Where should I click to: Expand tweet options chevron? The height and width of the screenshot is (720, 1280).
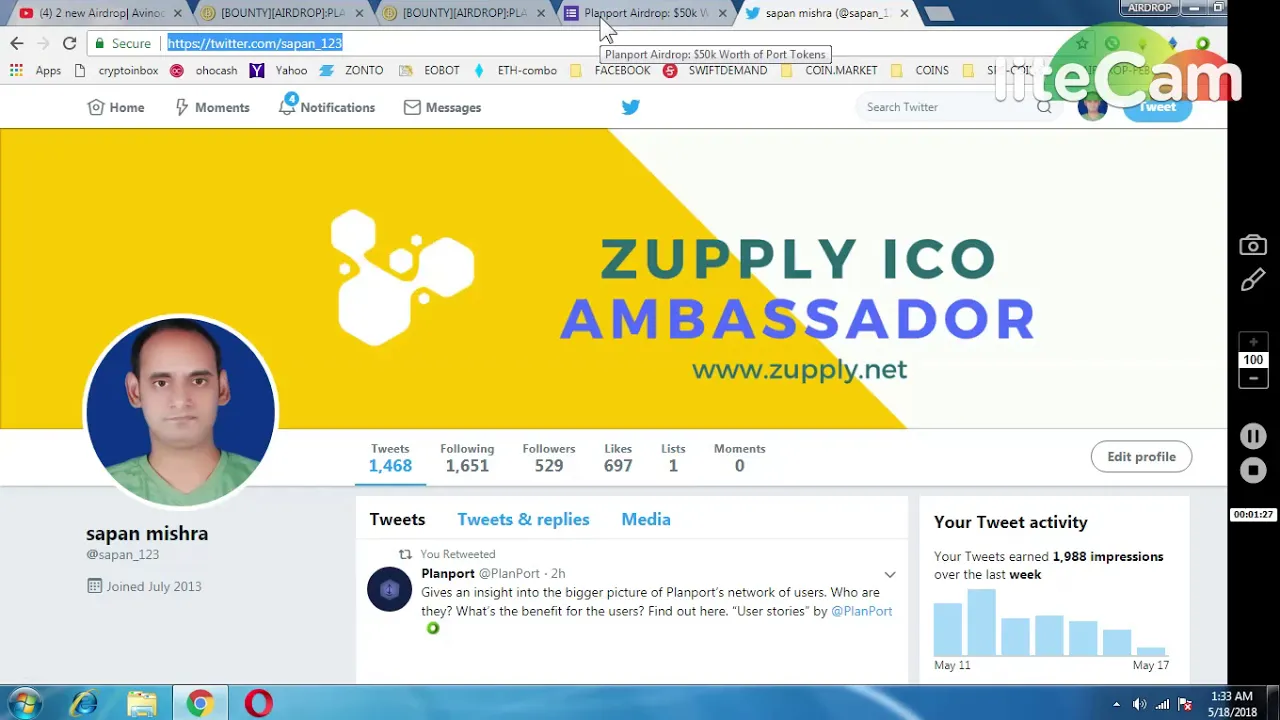(x=890, y=575)
